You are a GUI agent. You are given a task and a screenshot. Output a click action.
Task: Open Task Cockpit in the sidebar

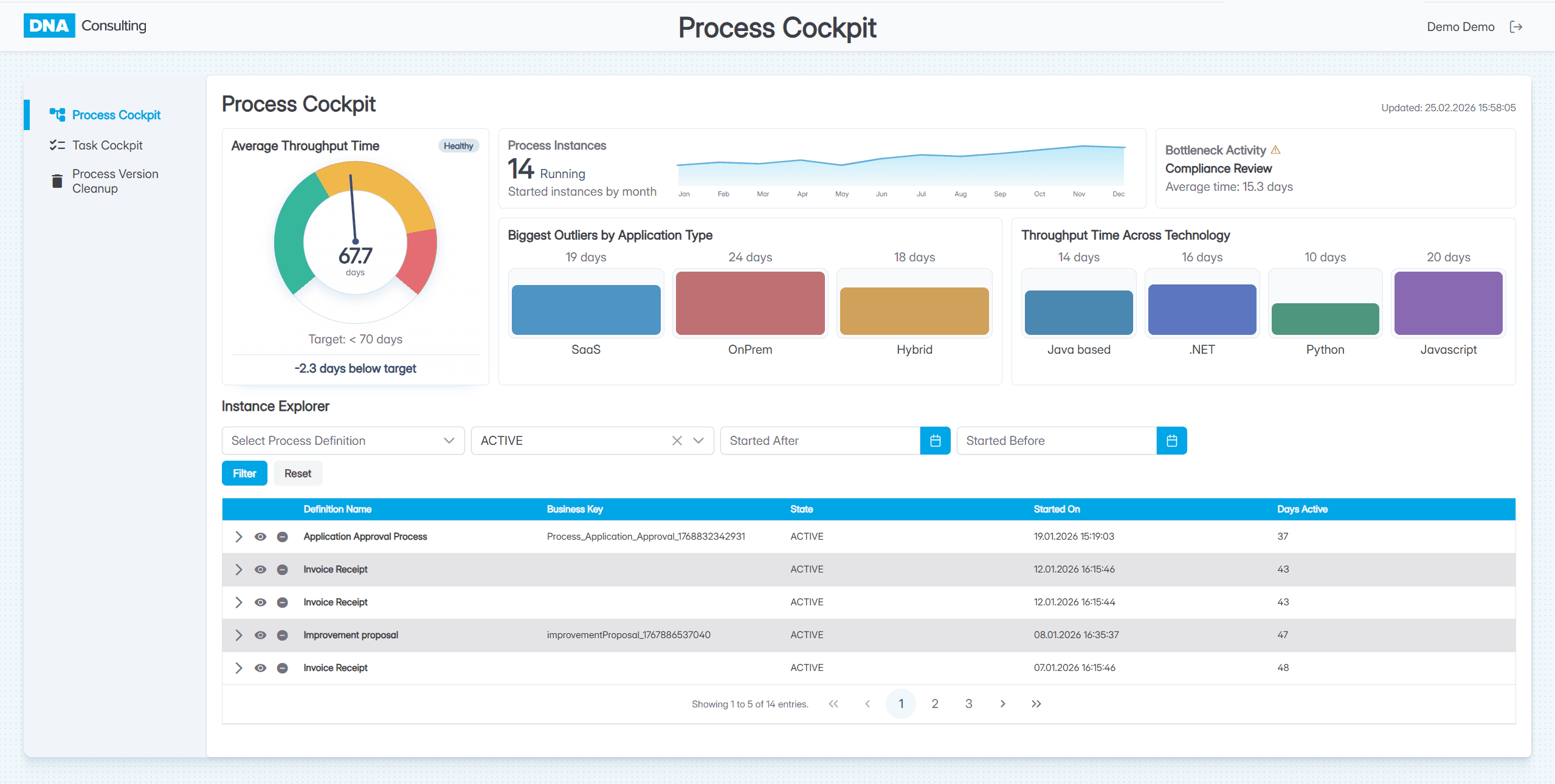pyautogui.click(x=107, y=145)
